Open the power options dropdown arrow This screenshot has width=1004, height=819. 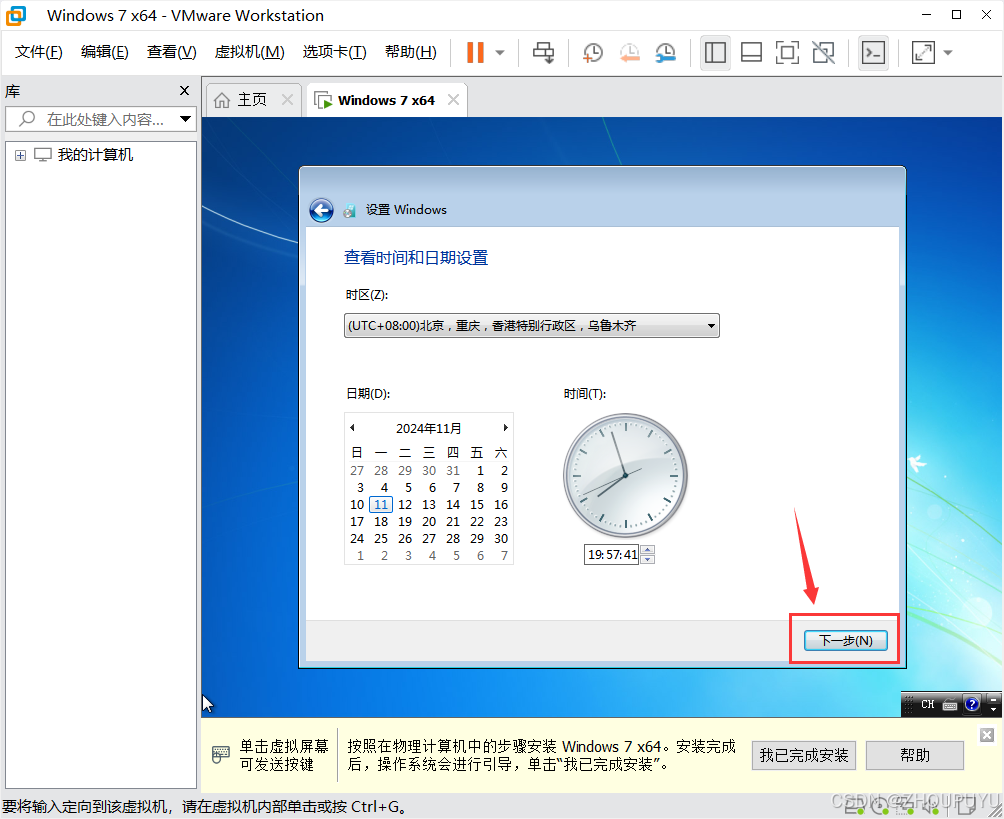coord(500,53)
